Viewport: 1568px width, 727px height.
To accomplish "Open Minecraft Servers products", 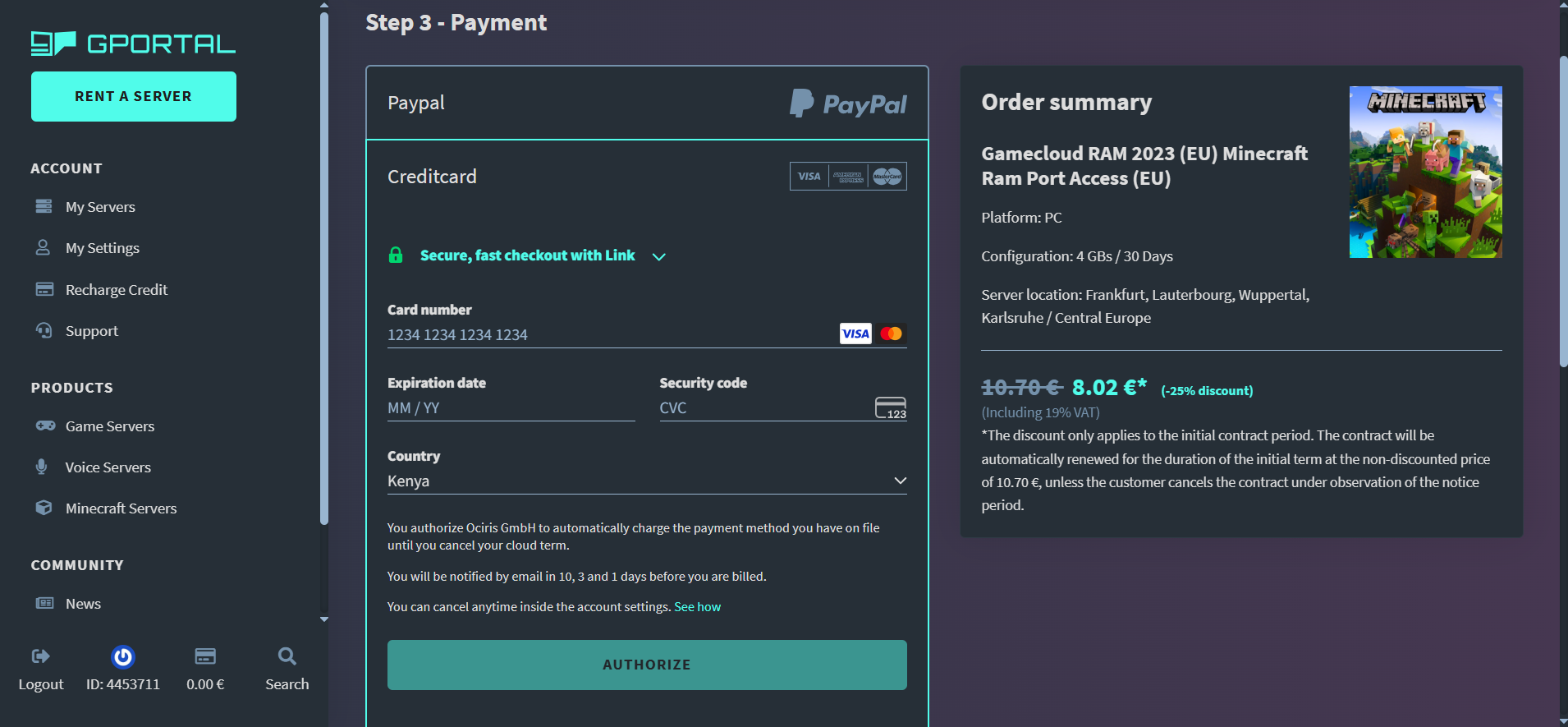I will 121,508.
